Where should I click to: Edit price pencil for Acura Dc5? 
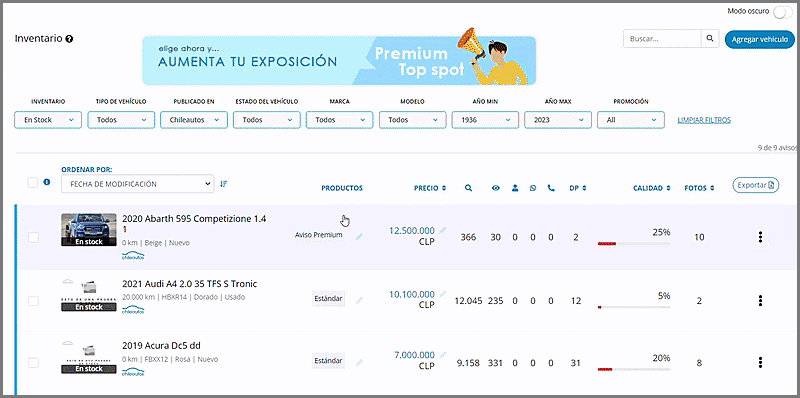point(442,354)
